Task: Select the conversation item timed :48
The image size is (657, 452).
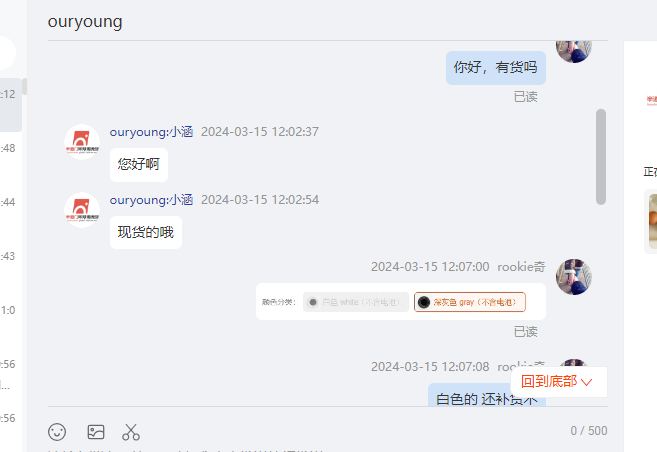Action: click(11, 148)
